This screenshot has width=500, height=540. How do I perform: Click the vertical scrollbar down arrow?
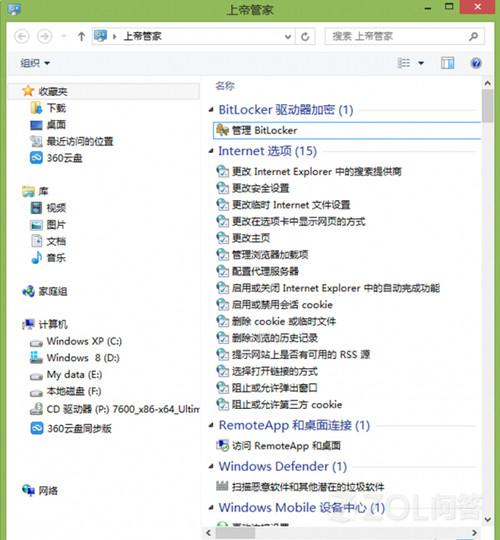point(488,519)
